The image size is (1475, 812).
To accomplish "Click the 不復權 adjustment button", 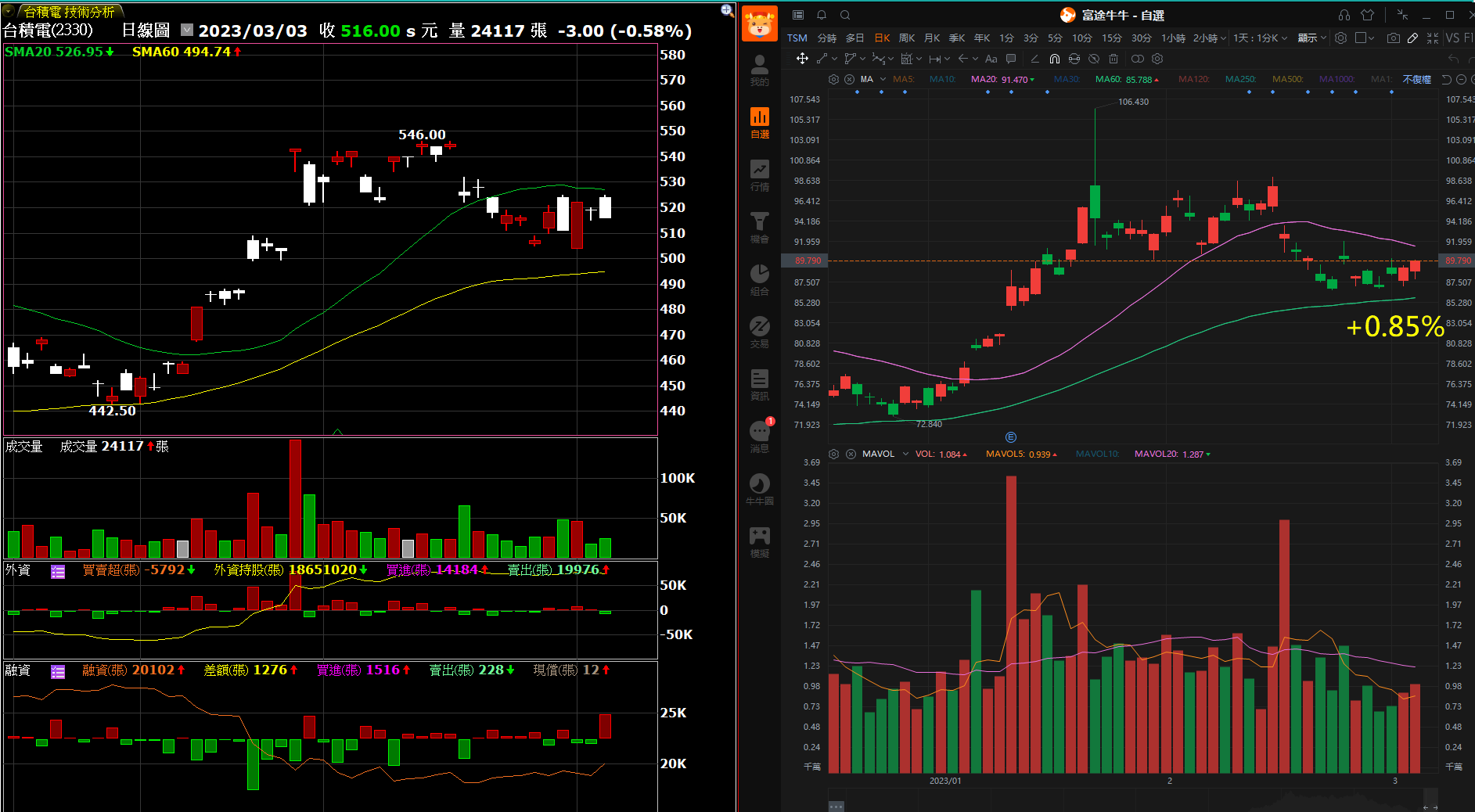I will (x=1417, y=79).
